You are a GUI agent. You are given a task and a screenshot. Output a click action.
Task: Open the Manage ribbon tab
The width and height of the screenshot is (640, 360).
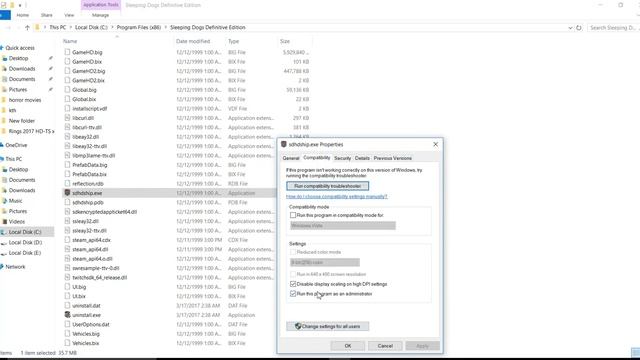coord(100,15)
